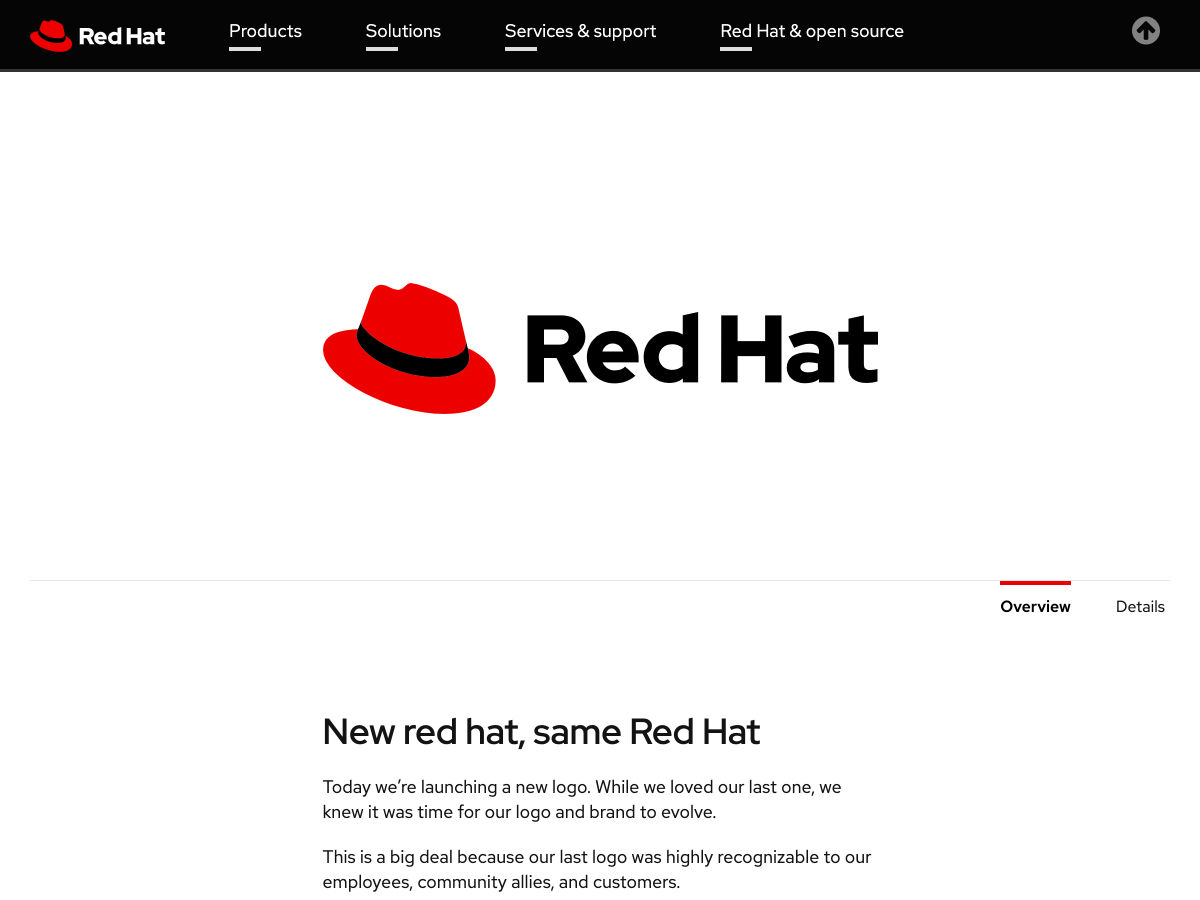Click the Red Hat logo in header
This screenshot has width=1200, height=900.
pyautogui.click(x=97, y=36)
